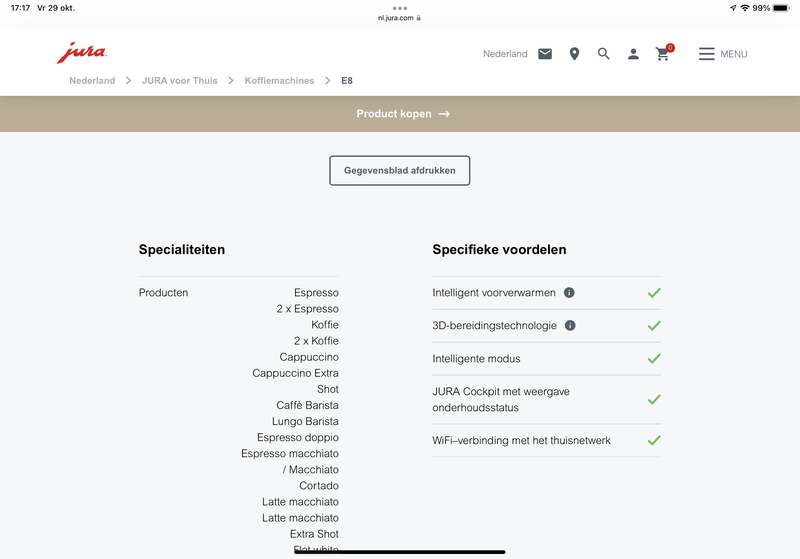
Task: Go to Nederland breadcrumb
Action: click(x=92, y=81)
